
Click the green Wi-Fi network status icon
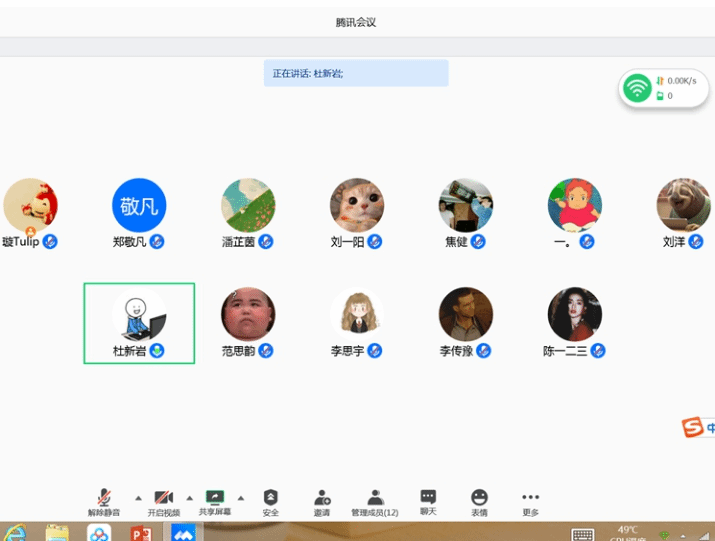(637, 88)
